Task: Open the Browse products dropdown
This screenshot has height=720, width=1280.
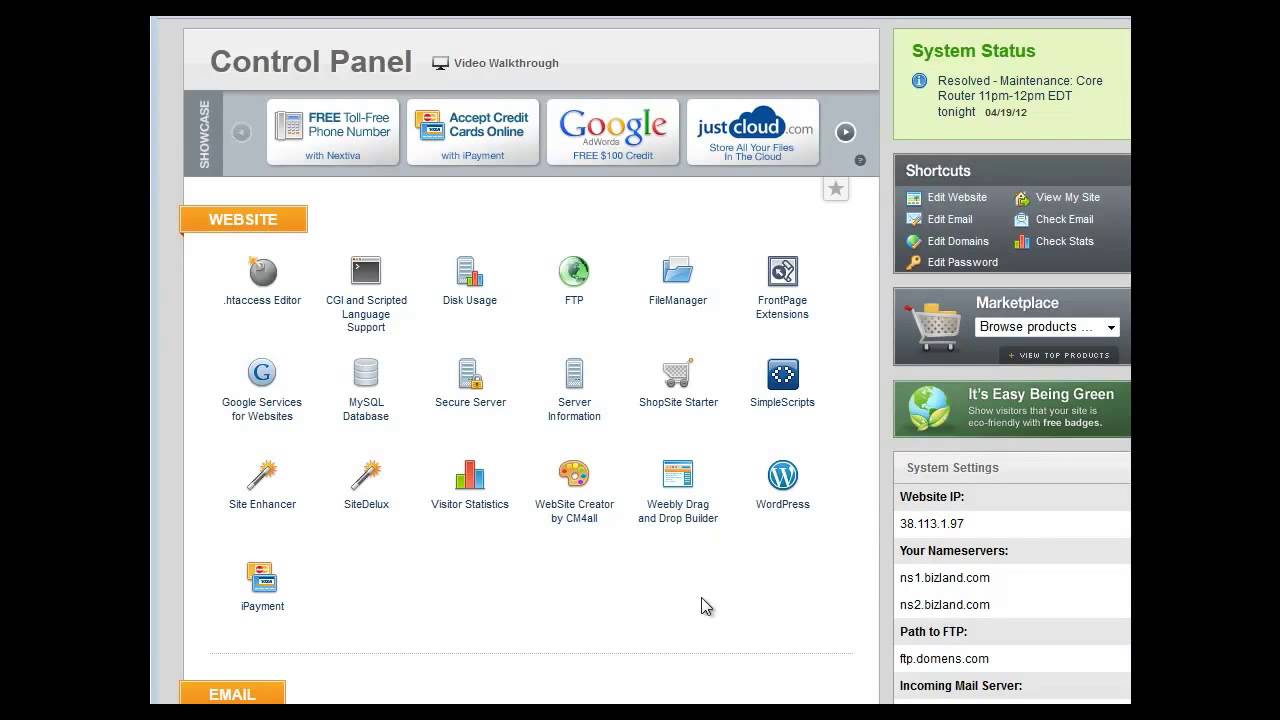Action: tap(1047, 327)
